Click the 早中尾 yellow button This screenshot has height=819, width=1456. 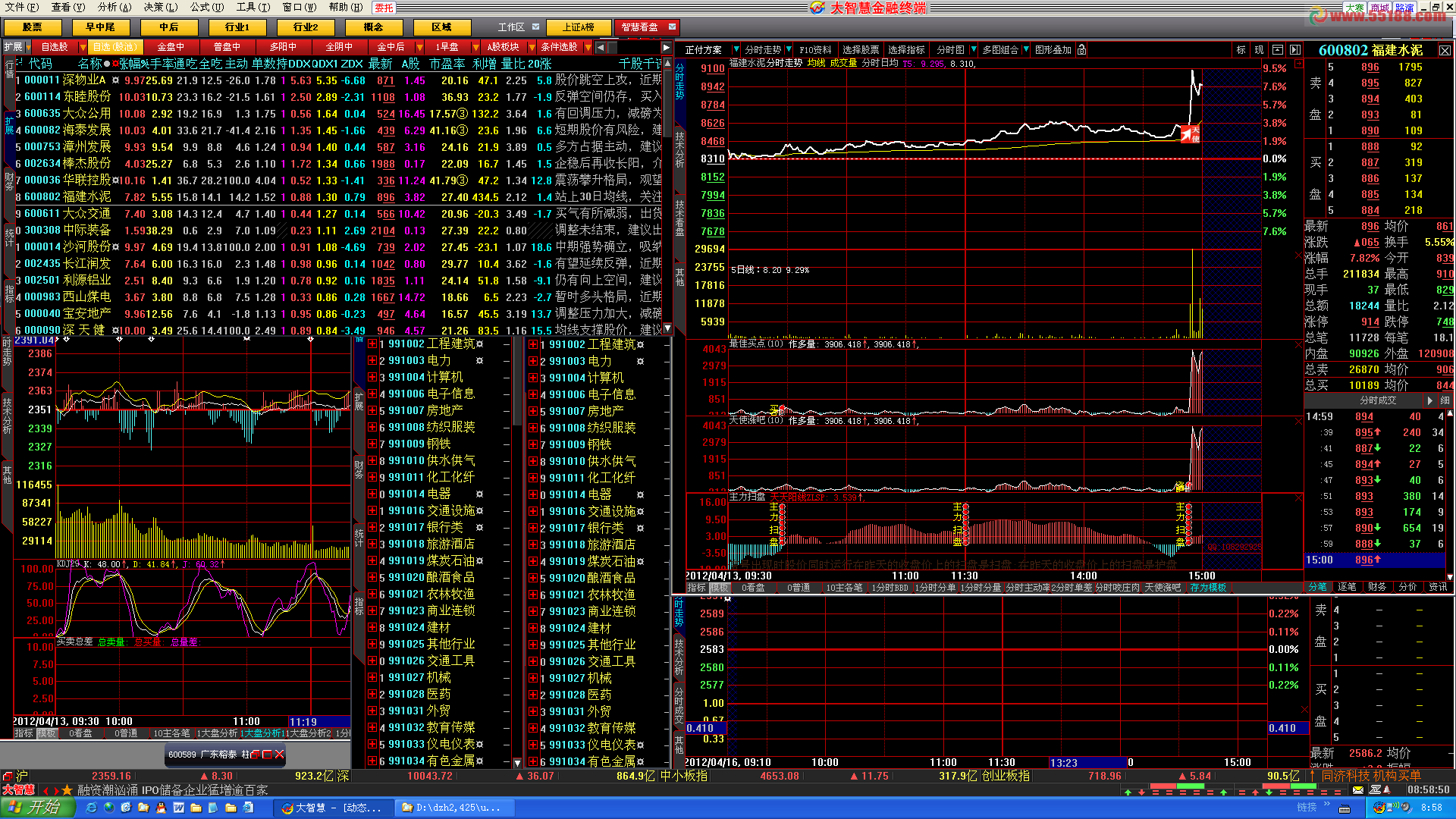[100, 27]
